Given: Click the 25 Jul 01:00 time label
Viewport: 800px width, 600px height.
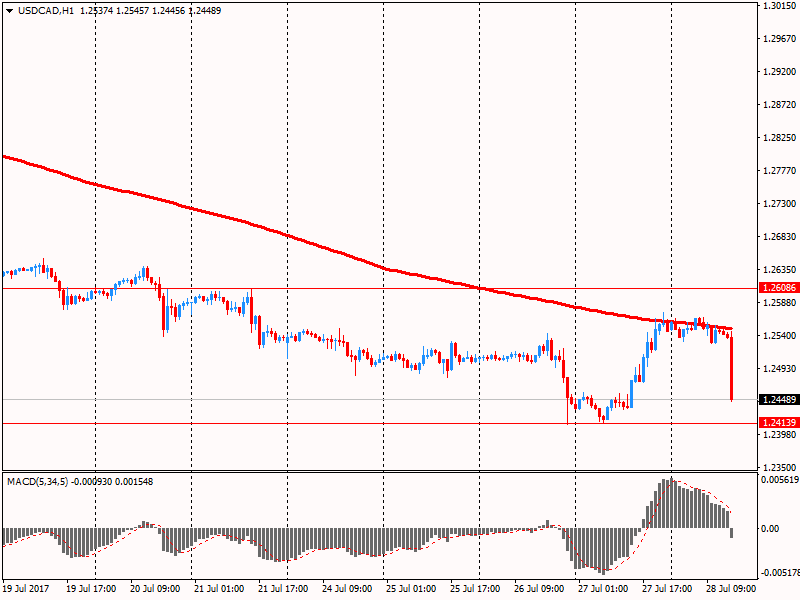Looking at the screenshot, I should tap(411, 588).
